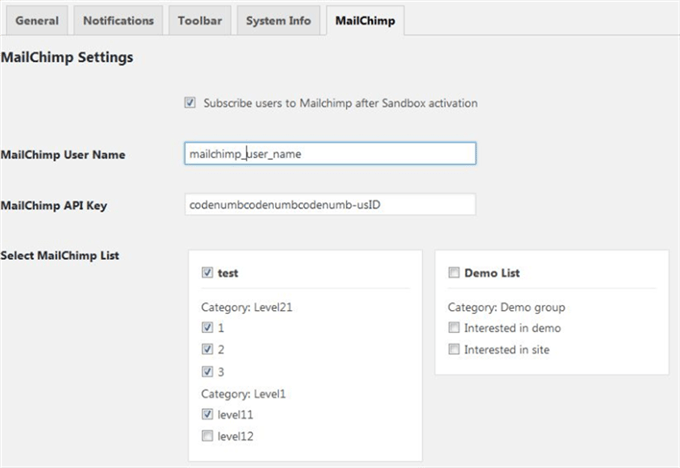Toggle checkbox 1 under Level21

(x=207, y=327)
